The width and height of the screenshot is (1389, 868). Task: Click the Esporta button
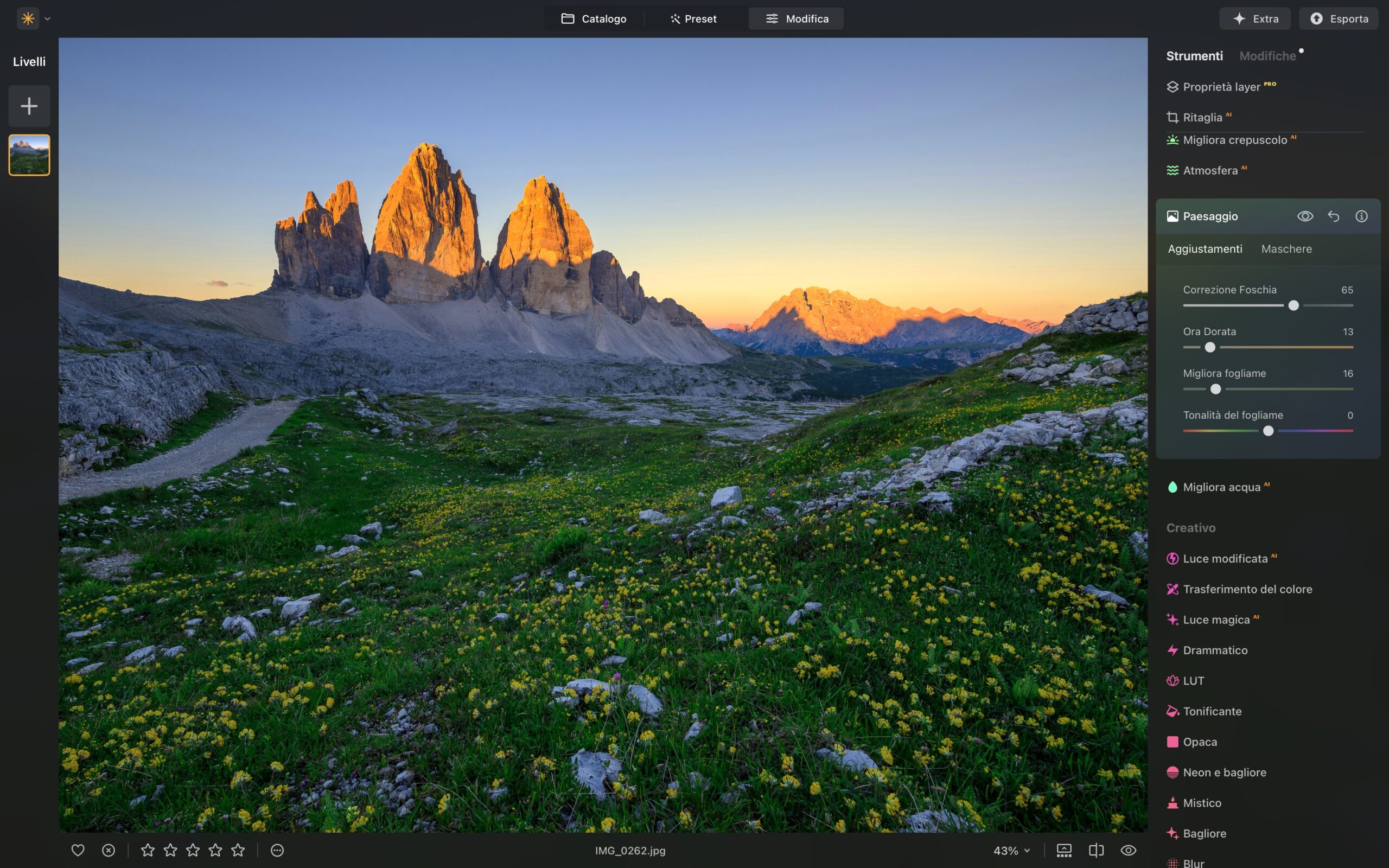click(x=1338, y=19)
